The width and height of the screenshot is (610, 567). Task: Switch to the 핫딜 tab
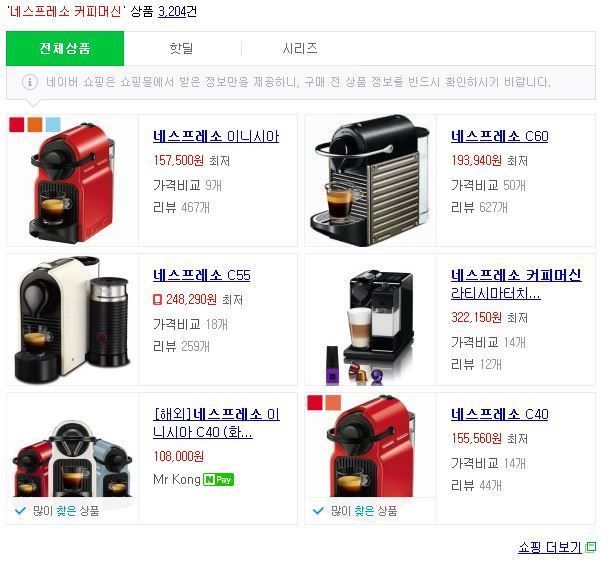[x=181, y=48]
